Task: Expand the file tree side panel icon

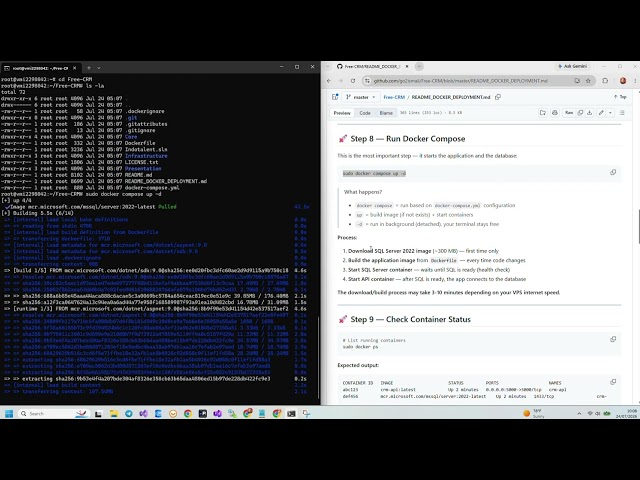Action: coord(335,97)
